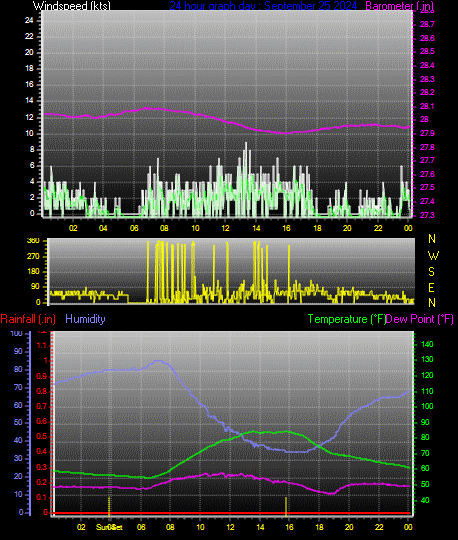Image resolution: width=458 pixels, height=540 pixels.
Task: Click the '6' value on windspeed axis
Action: [32, 166]
